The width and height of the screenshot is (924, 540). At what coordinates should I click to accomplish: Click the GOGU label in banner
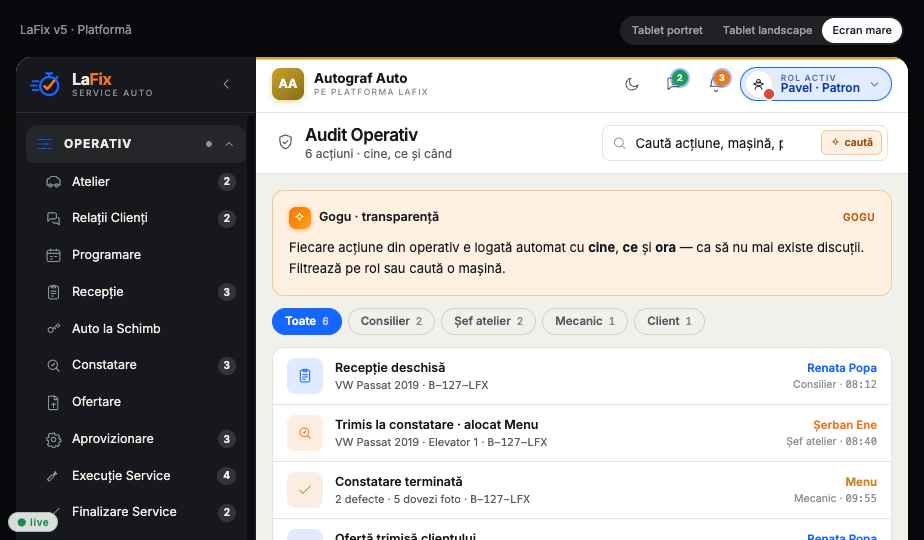pyautogui.click(x=859, y=217)
